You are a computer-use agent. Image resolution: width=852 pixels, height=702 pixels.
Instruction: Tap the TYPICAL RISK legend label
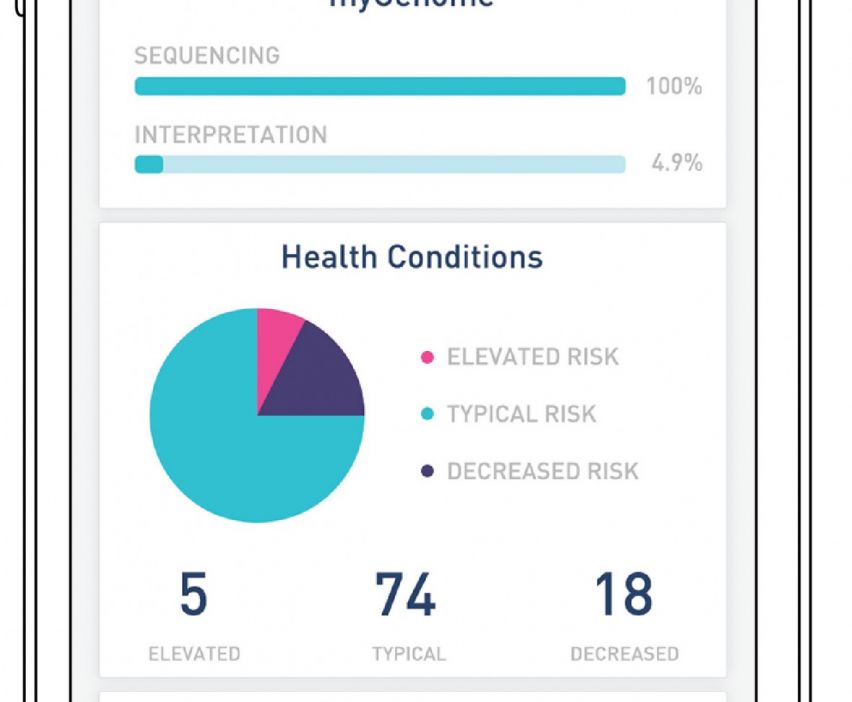[521, 414]
